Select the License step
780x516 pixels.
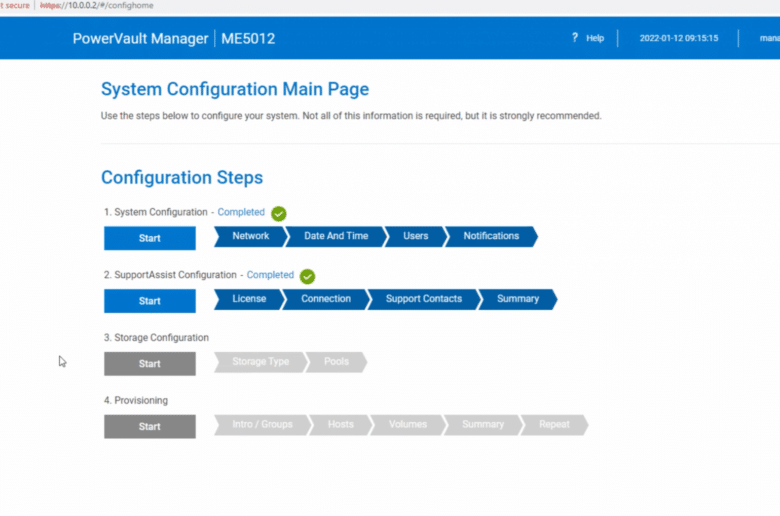coord(249,299)
